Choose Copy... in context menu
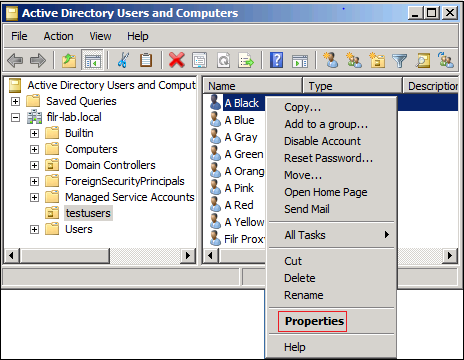The width and height of the screenshot is (464, 360). pos(331,107)
